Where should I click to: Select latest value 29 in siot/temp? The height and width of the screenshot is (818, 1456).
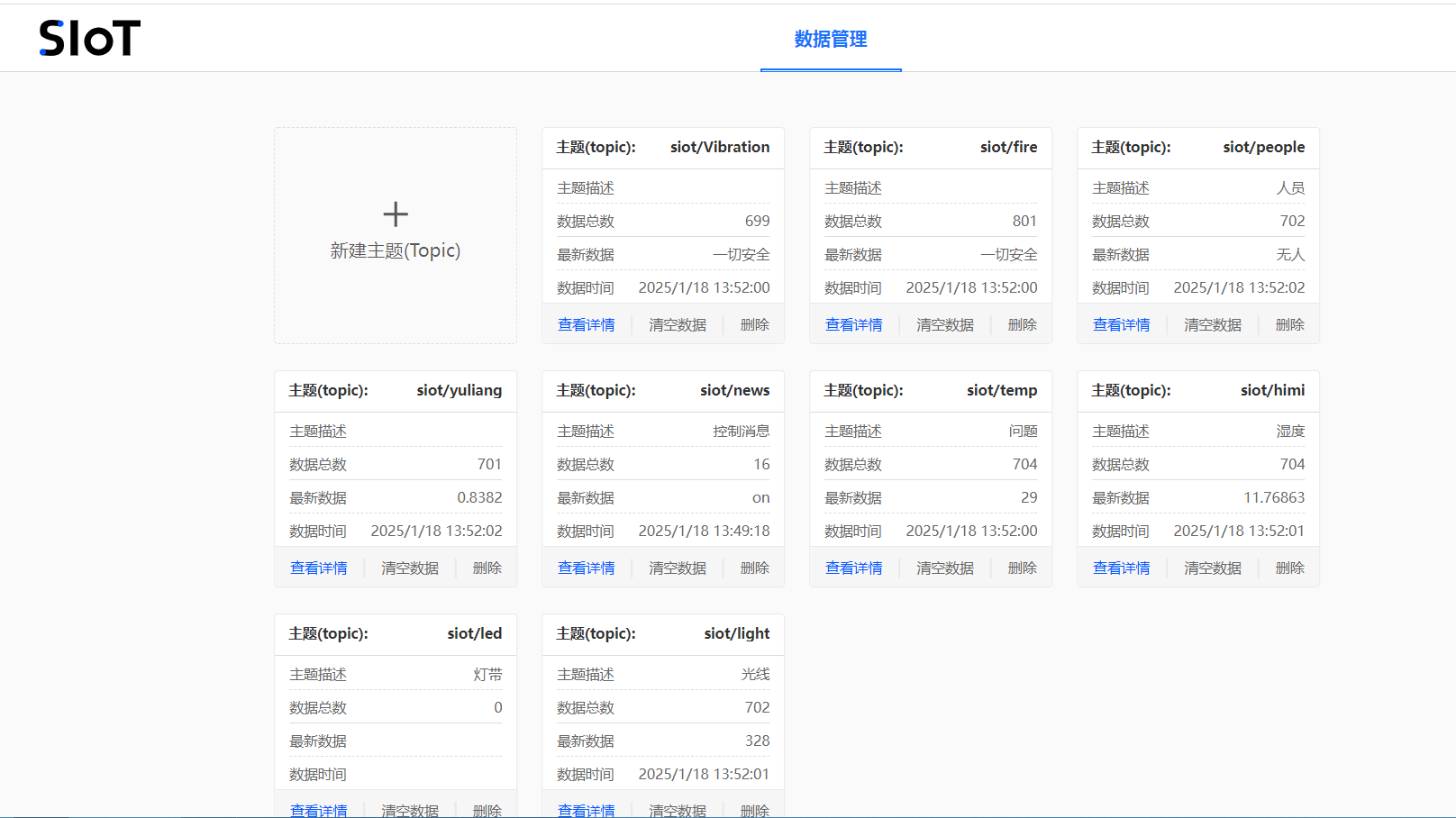(1029, 497)
